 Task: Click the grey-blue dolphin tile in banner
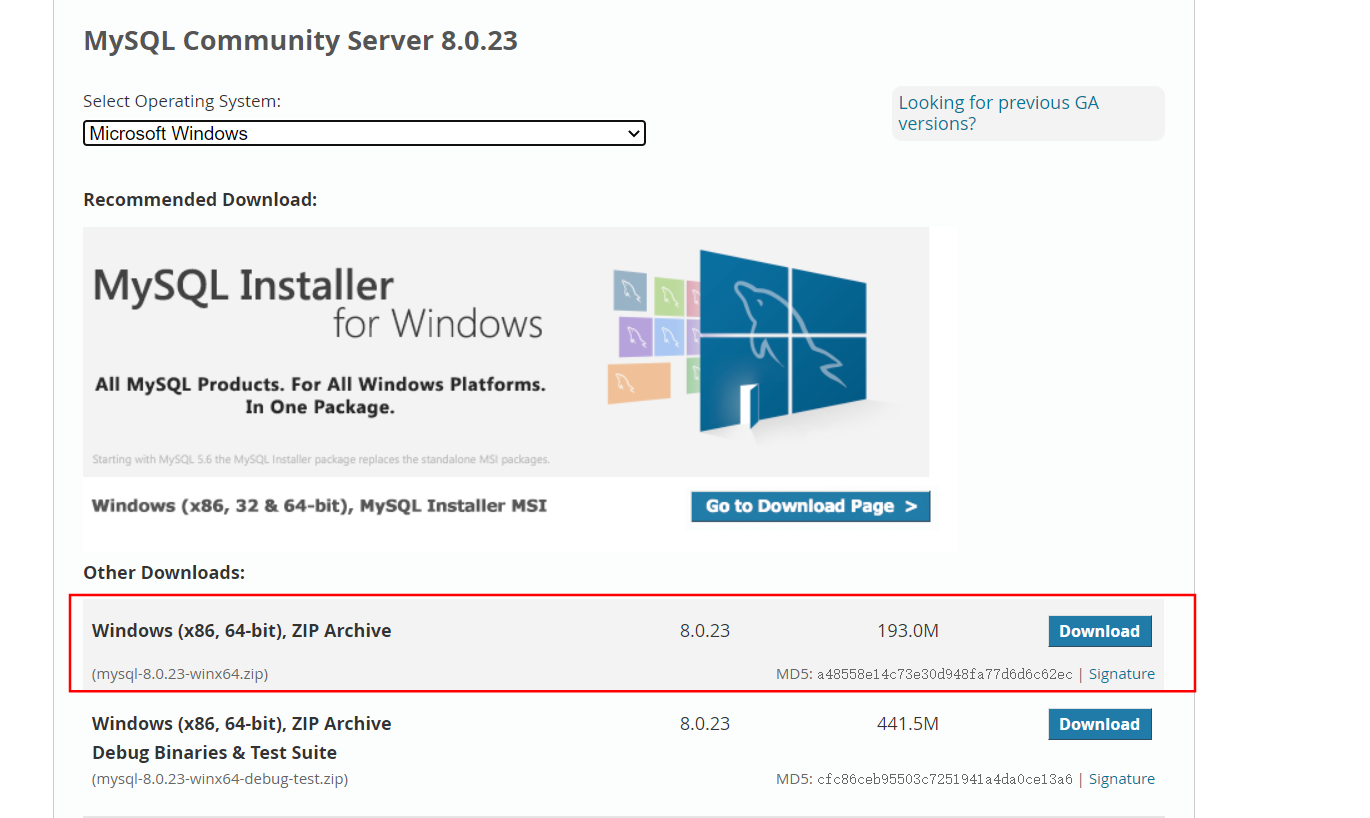tap(630, 290)
